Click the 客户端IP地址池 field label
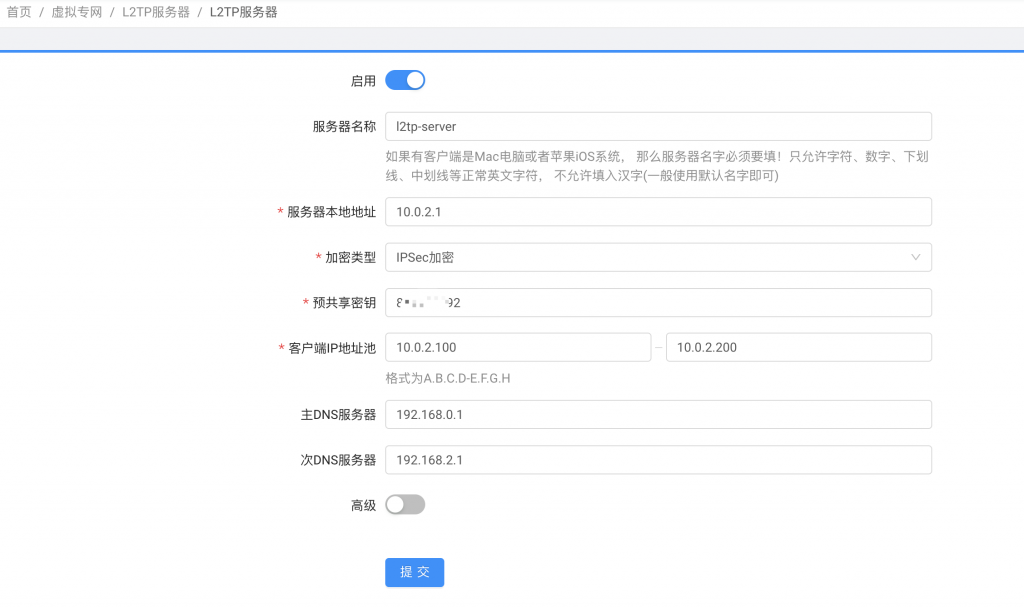The height and width of the screenshot is (608, 1024). [331, 349]
